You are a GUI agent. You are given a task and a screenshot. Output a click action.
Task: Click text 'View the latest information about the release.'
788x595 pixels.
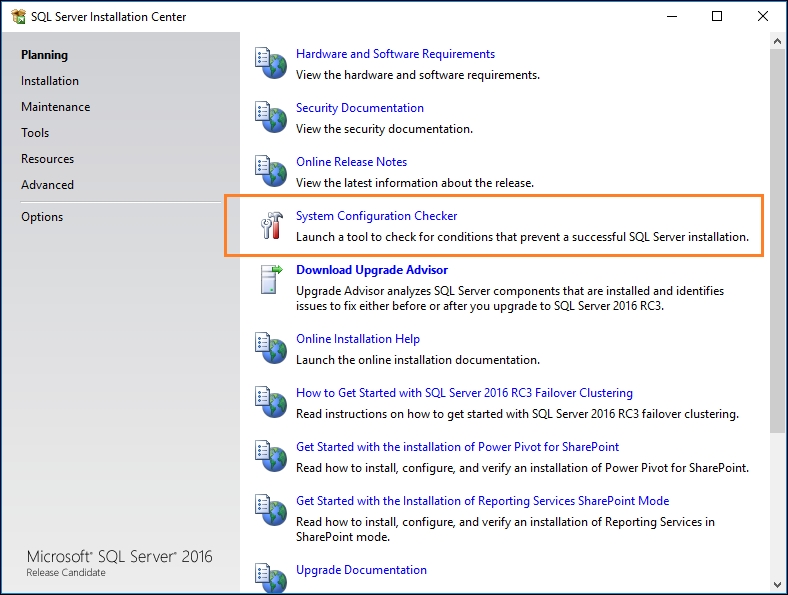click(415, 183)
